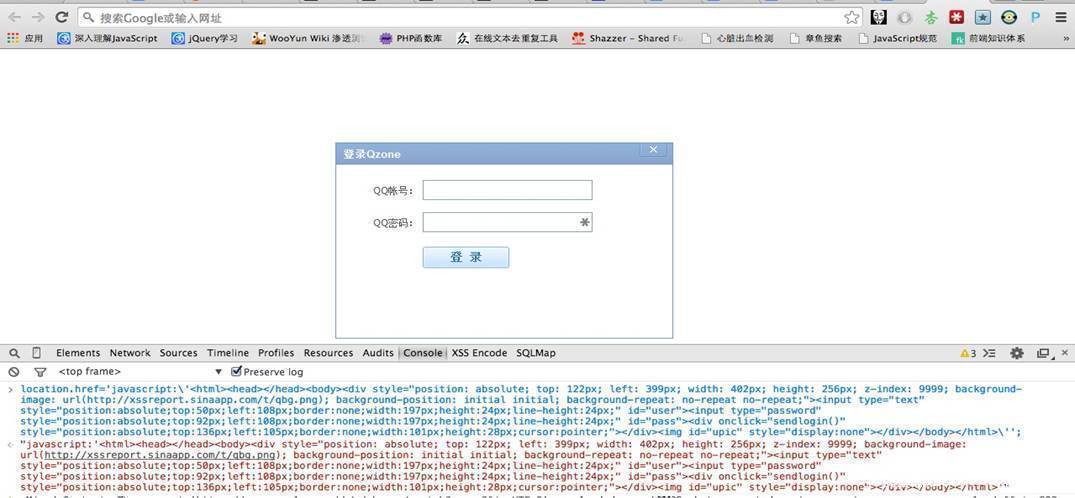Toggle the console filter funnel
The width and height of the screenshot is (1075, 498).
point(40,372)
